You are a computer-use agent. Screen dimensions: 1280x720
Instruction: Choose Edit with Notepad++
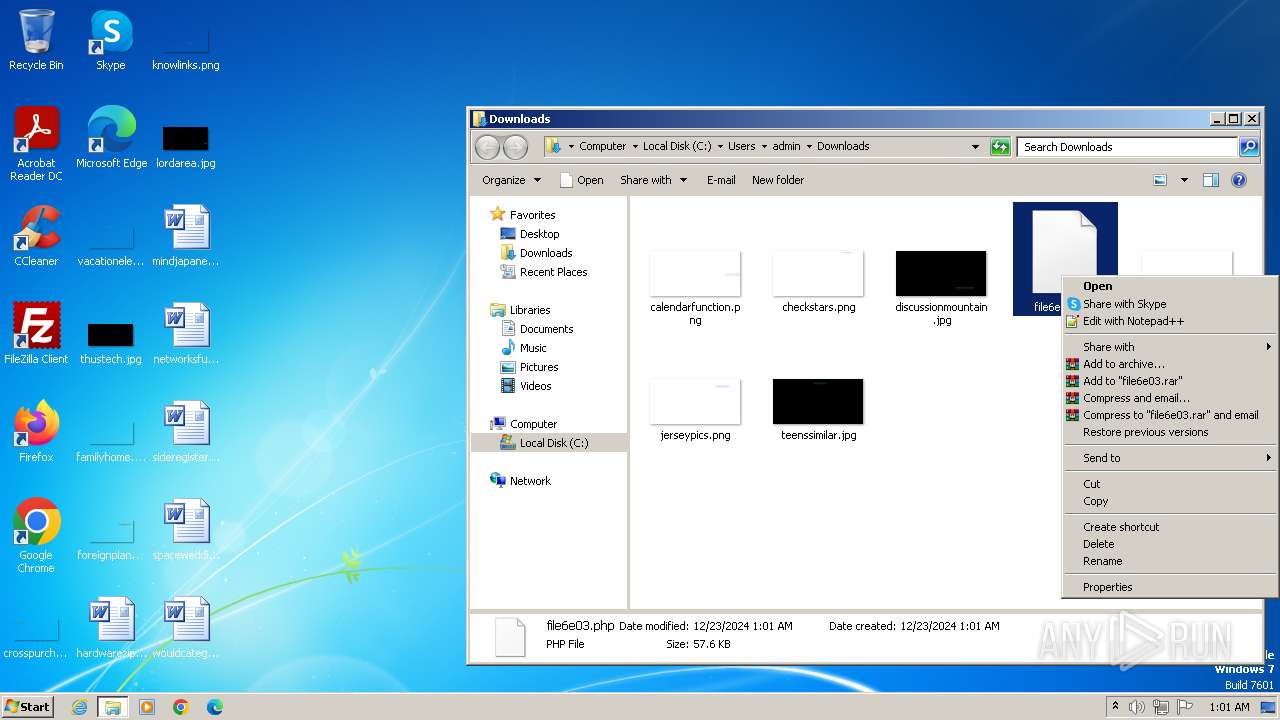[1169, 321]
